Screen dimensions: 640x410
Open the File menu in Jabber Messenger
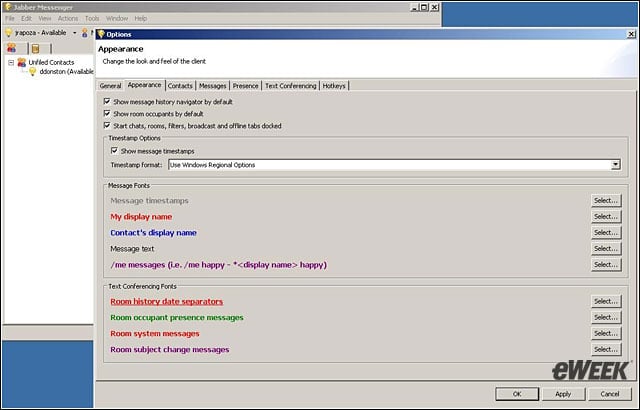pyautogui.click(x=10, y=18)
